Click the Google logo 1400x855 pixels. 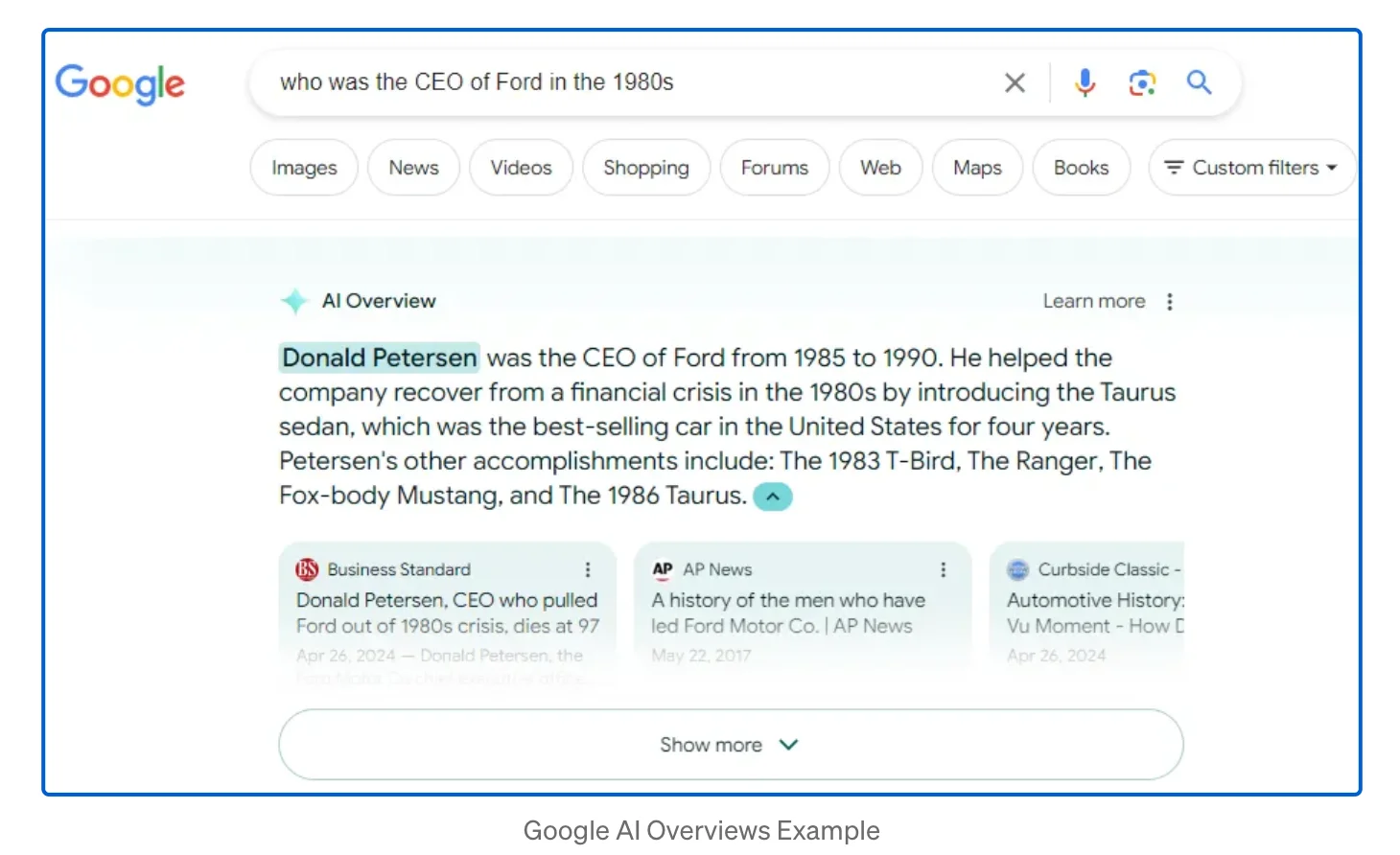click(x=119, y=84)
